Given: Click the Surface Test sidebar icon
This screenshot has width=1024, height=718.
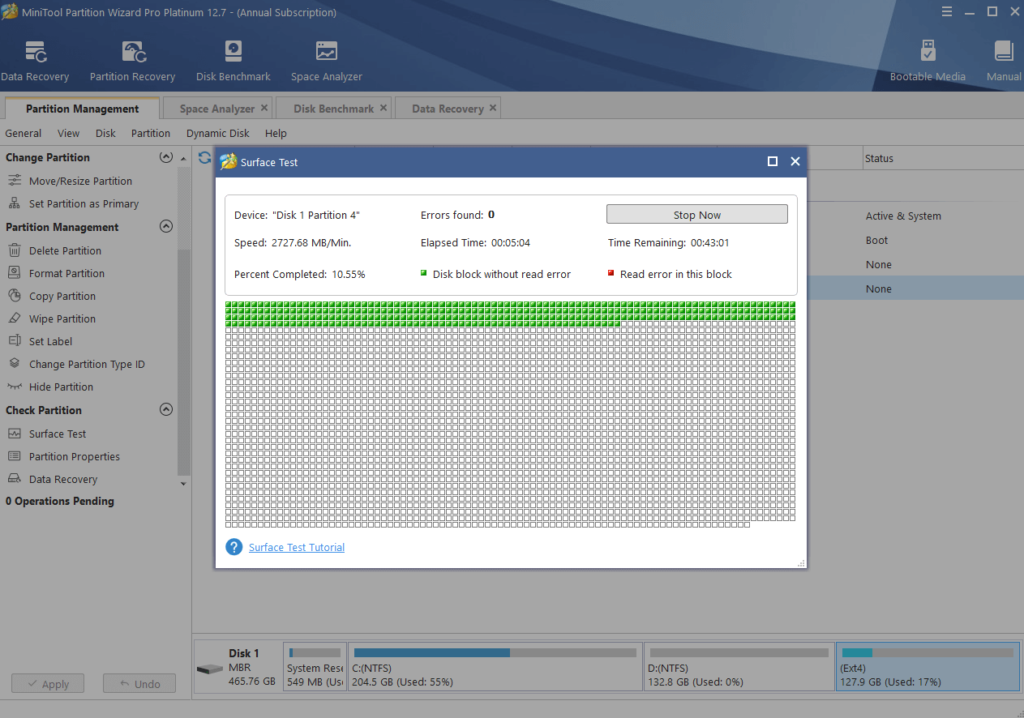Looking at the screenshot, I should [14, 433].
